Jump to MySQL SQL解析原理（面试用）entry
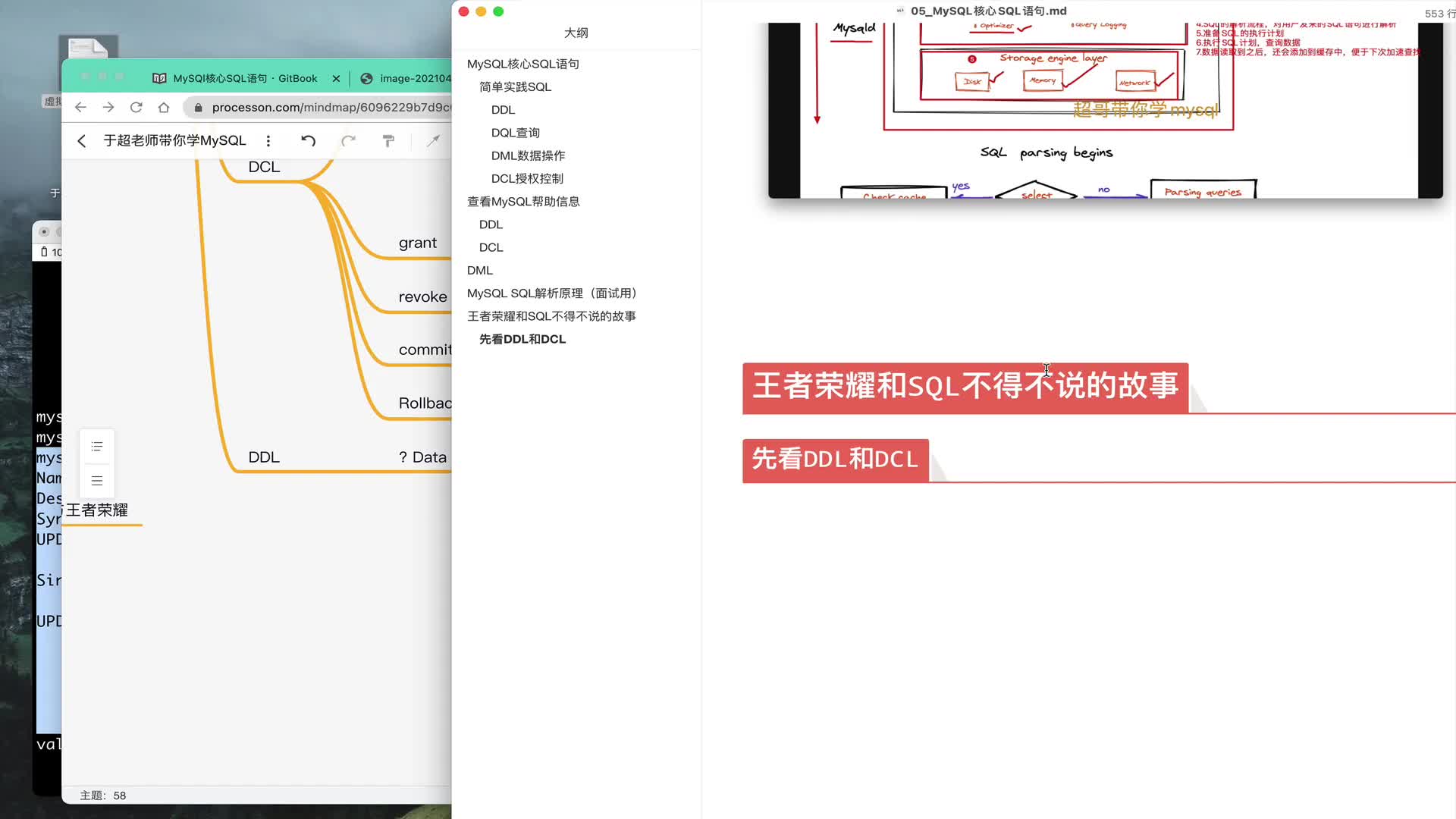Screen dimensions: 1456x819 [554, 293]
